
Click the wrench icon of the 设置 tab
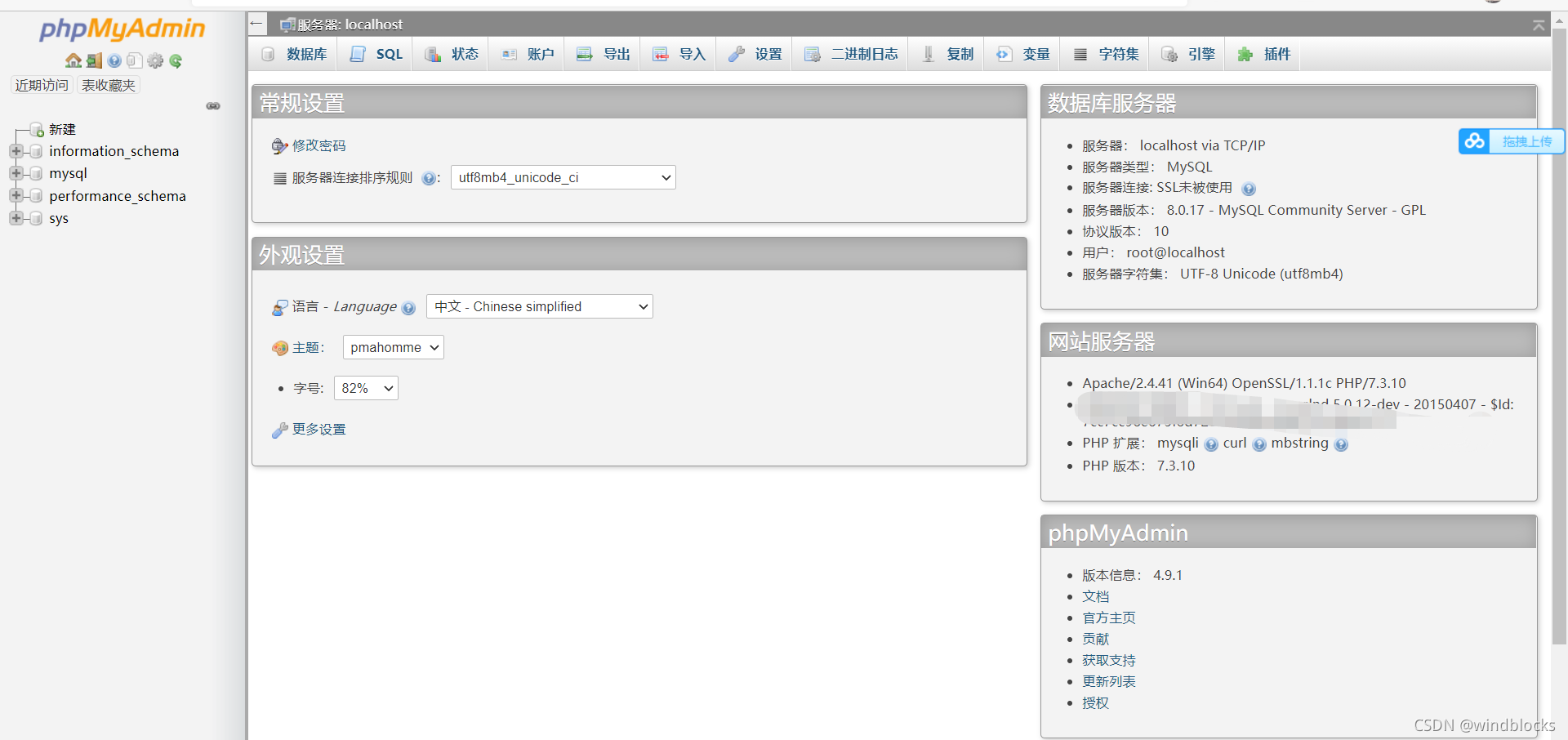[x=737, y=54]
